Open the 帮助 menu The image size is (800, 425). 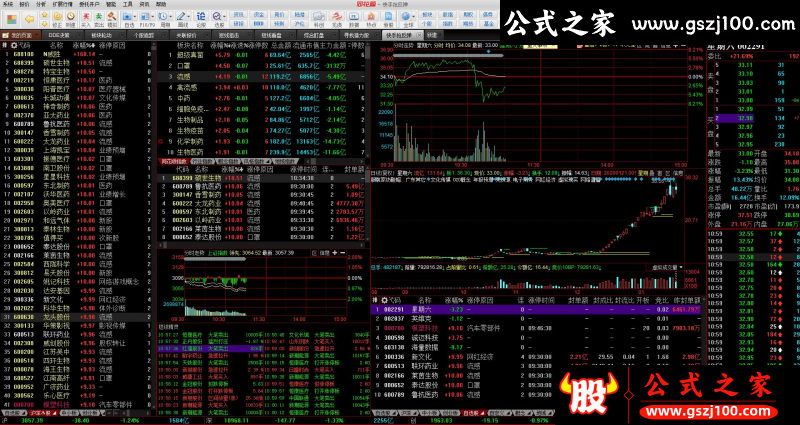(161, 4)
